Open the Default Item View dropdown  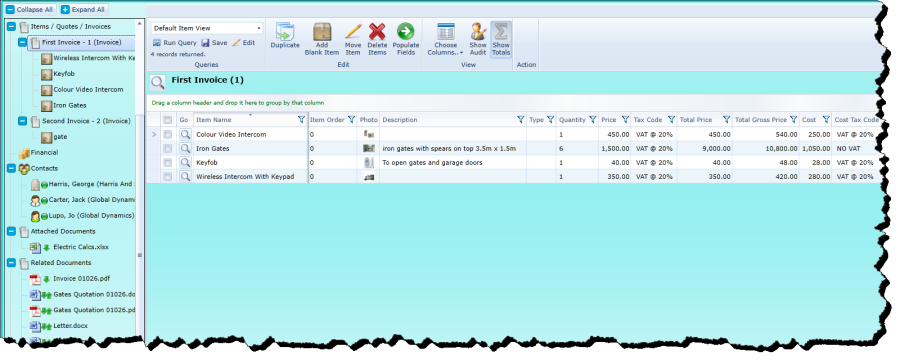[207, 28]
